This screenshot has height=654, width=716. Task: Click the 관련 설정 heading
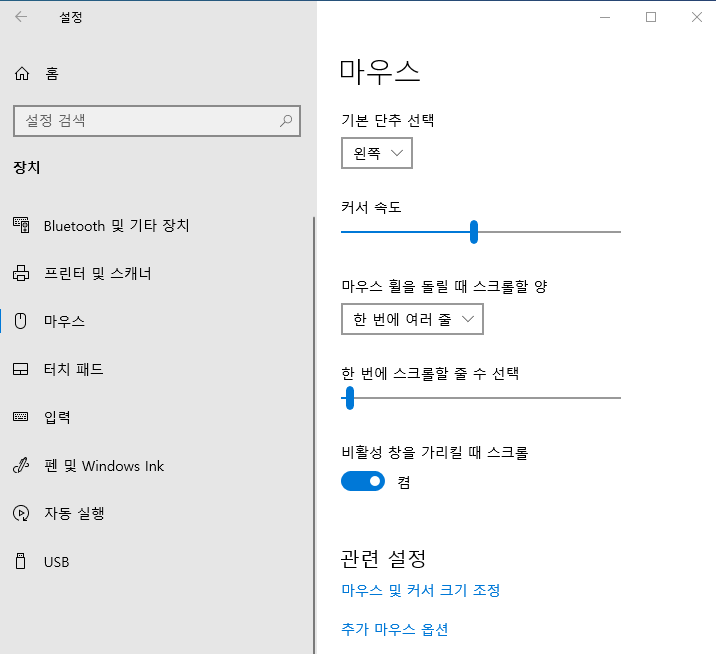pyautogui.click(x=383, y=558)
